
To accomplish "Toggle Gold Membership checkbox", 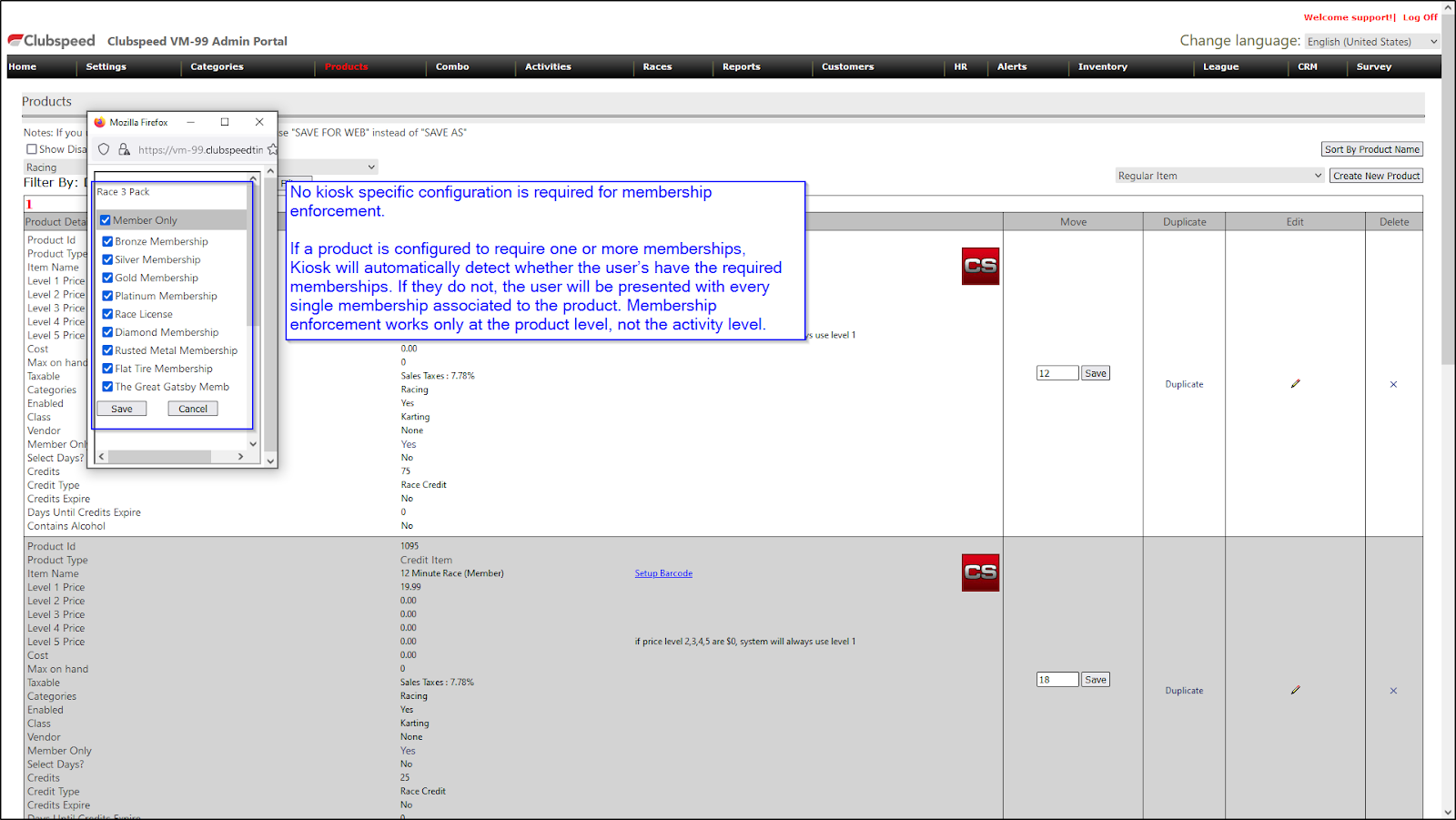I will coord(107,278).
